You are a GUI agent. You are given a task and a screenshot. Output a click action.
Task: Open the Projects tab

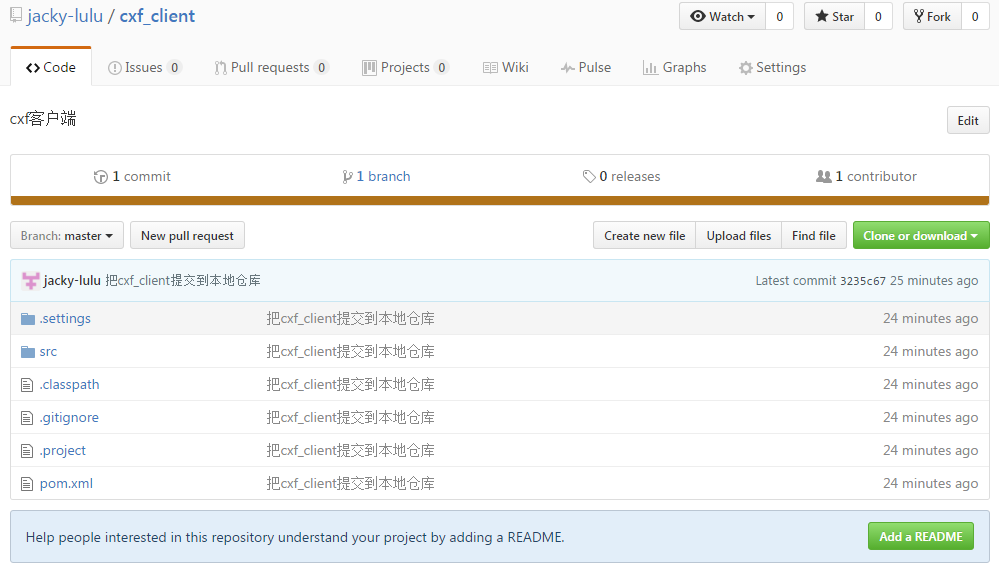click(405, 68)
